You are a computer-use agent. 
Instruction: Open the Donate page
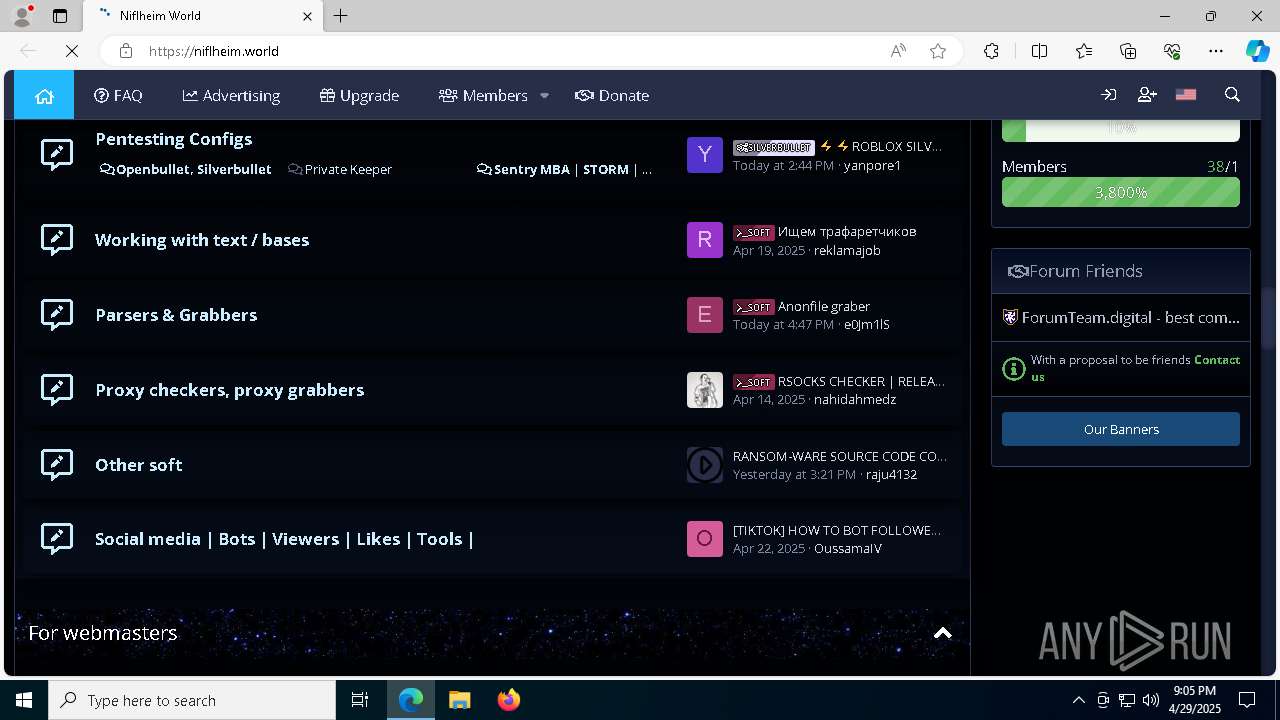[612, 95]
